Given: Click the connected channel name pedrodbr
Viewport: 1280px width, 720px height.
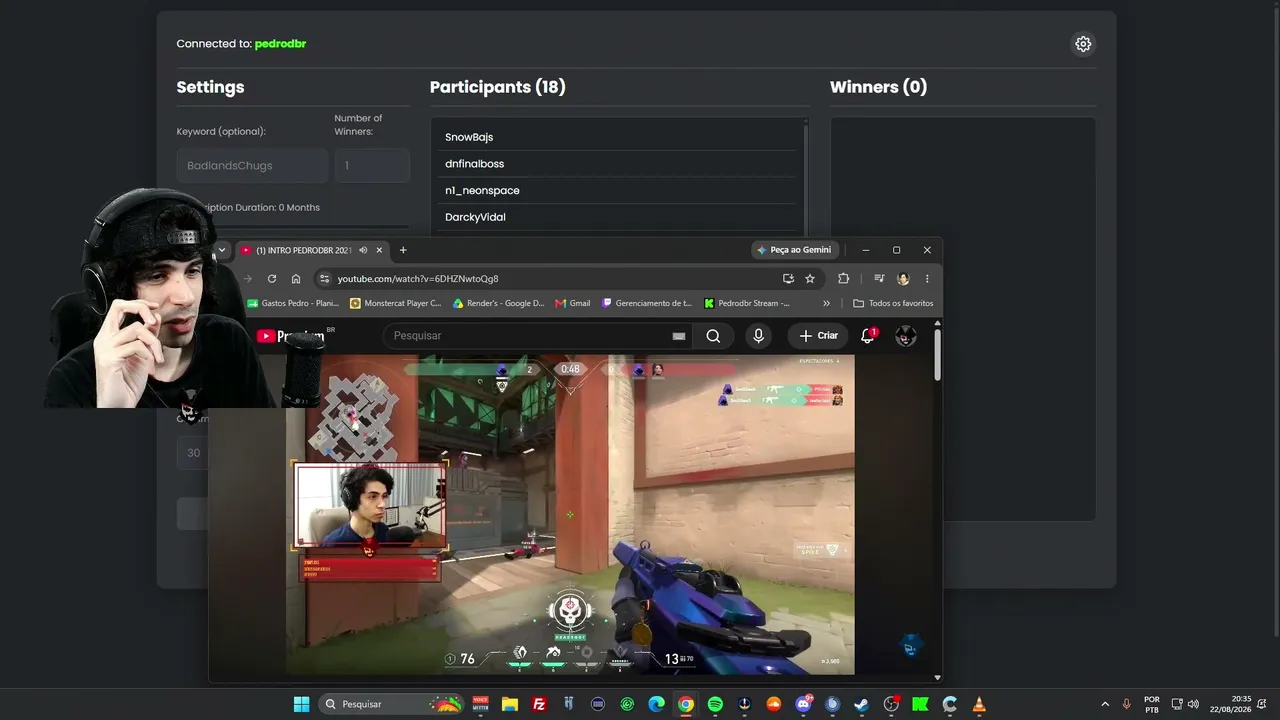Looking at the screenshot, I should click(x=280, y=44).
